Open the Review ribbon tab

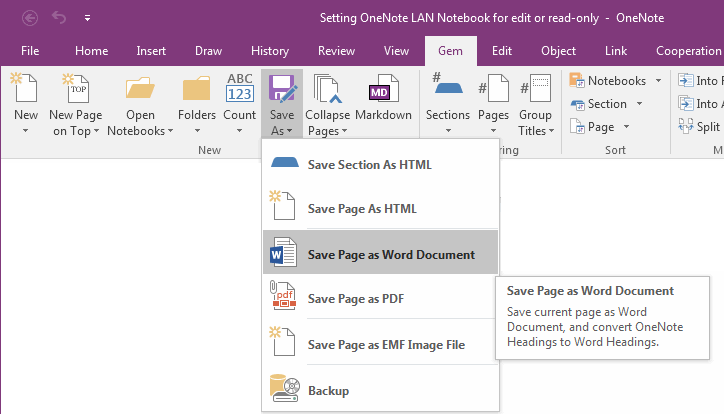tap(336, 51)
